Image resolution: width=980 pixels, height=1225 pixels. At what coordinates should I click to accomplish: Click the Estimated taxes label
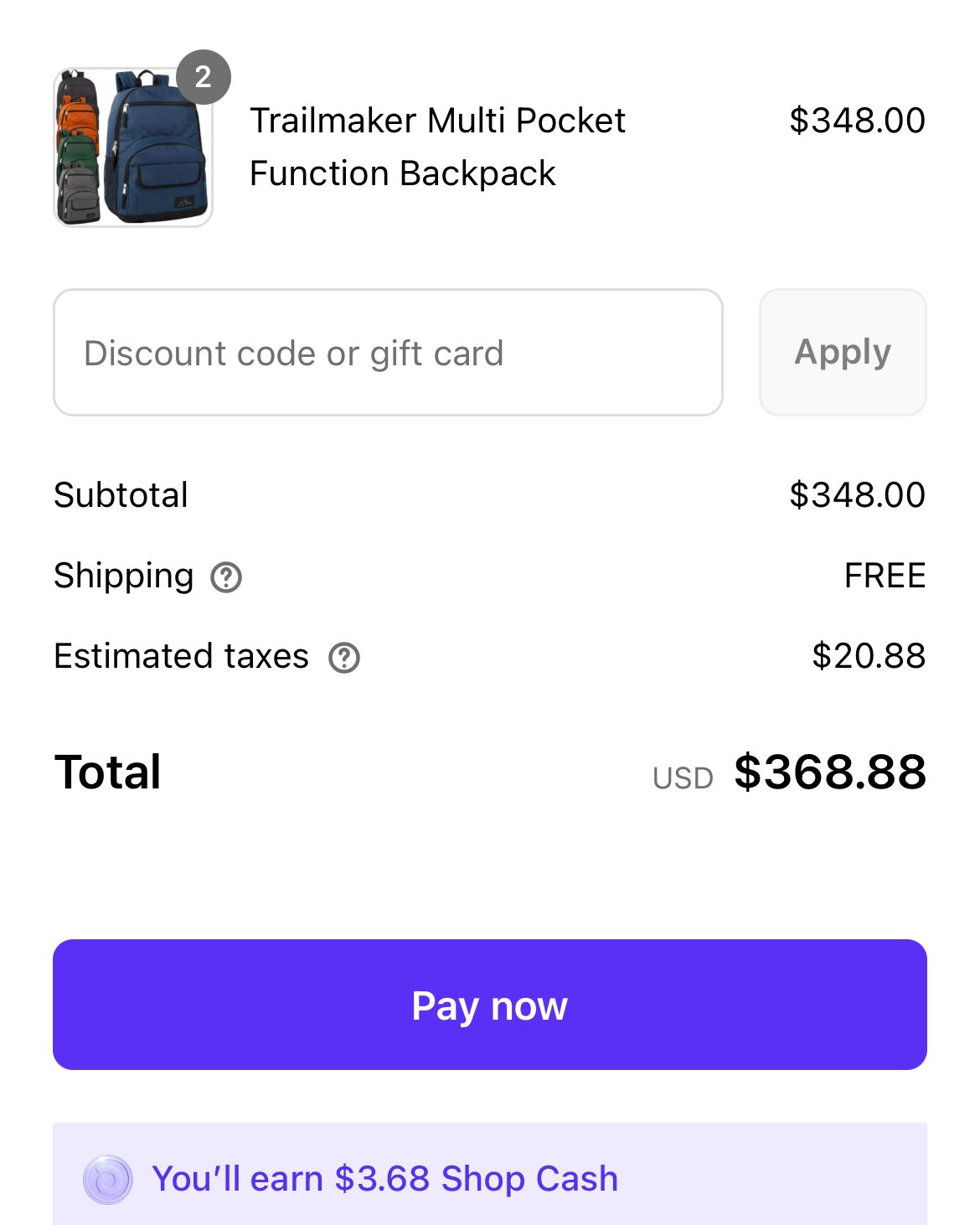click(182, 656)
